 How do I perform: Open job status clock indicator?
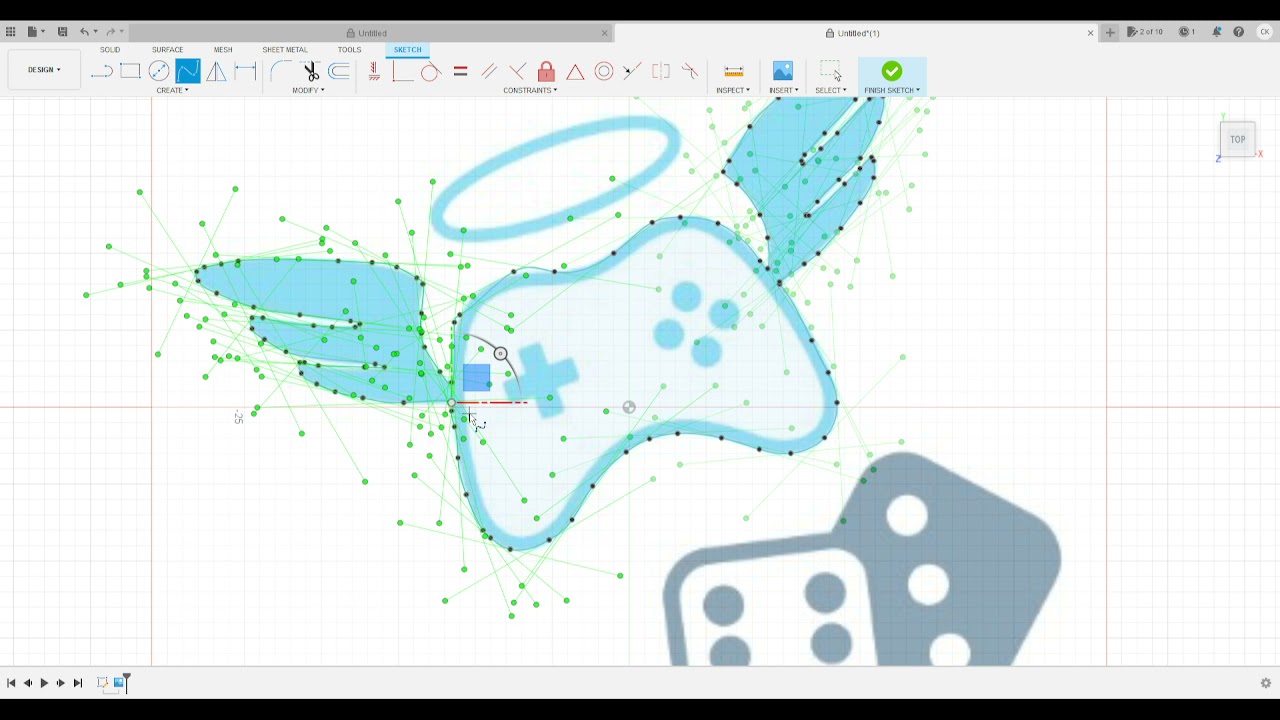pos(1187,32)
